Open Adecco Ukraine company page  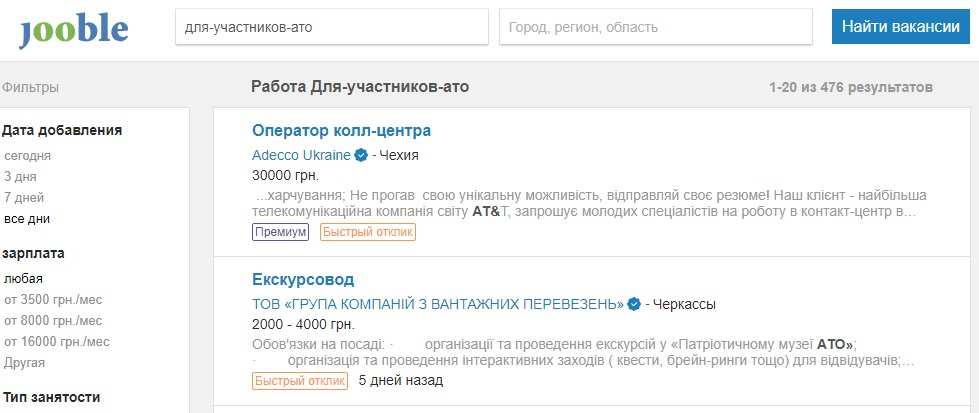tap(301, 155)
